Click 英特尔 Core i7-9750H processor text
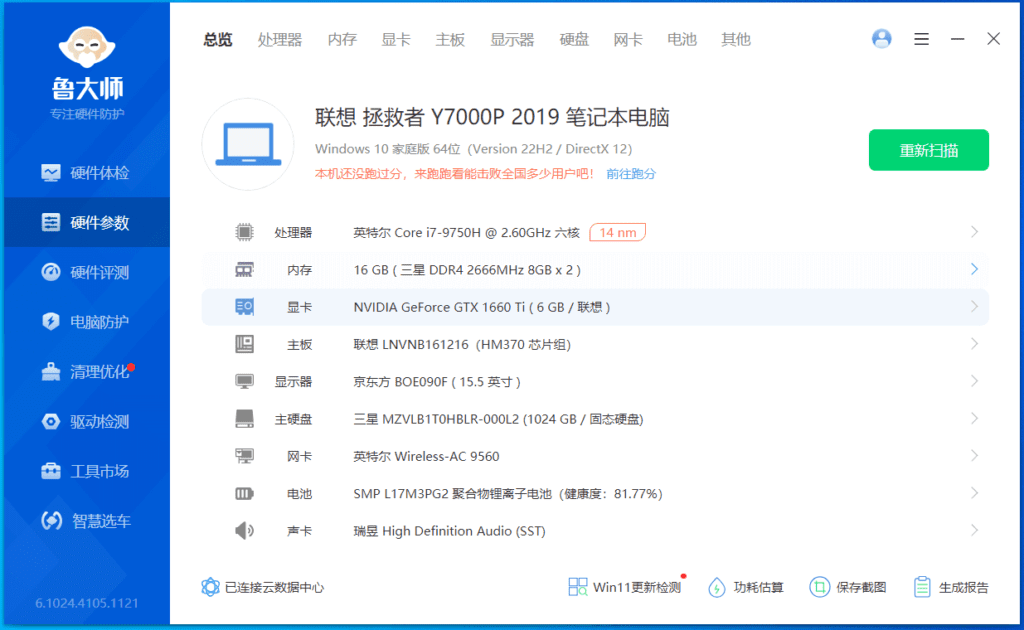Image resolution: width=1024 pixels, height=630 pixels. 466,232
